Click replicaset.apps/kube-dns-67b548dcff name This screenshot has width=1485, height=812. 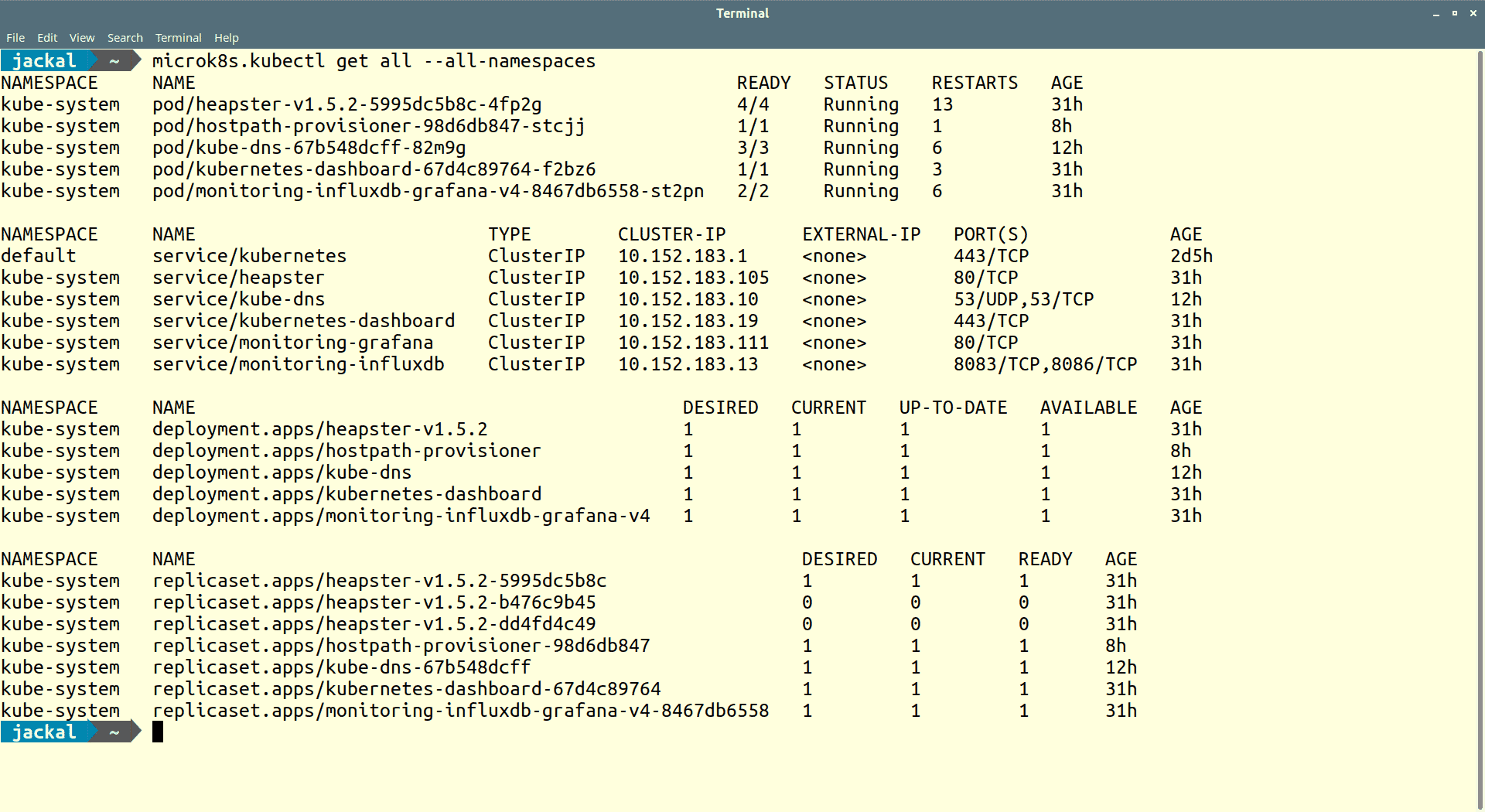pyautogui.click(x=341, y=667)
